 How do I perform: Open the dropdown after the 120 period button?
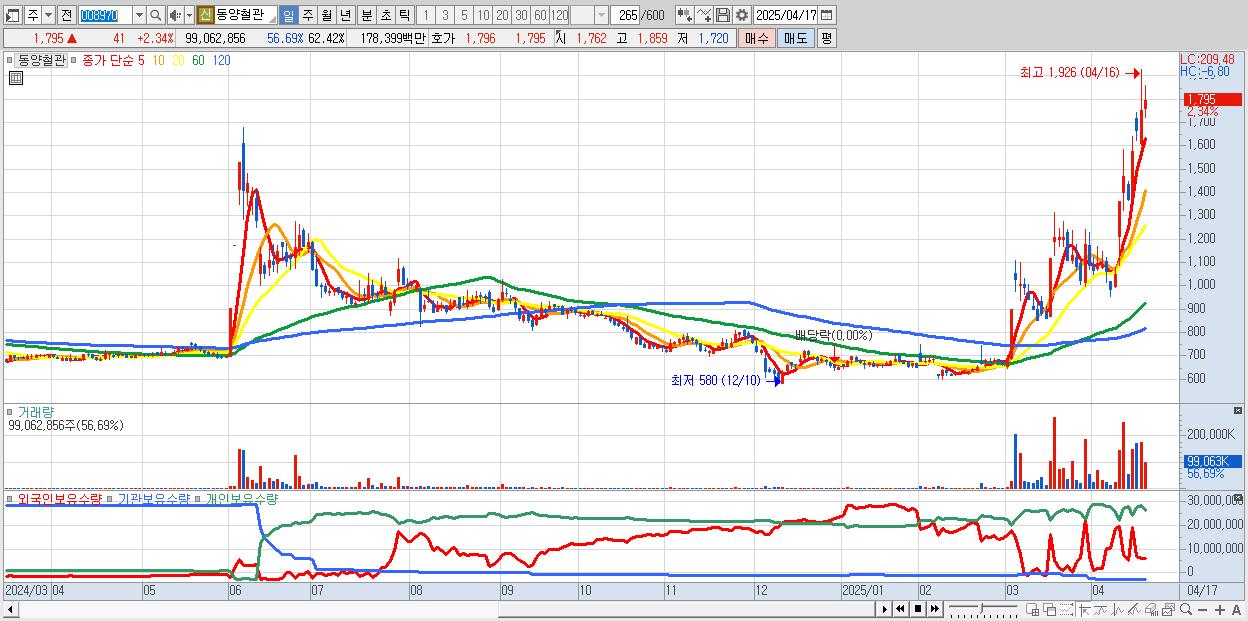pyautogui.click(x=601, y=15)
